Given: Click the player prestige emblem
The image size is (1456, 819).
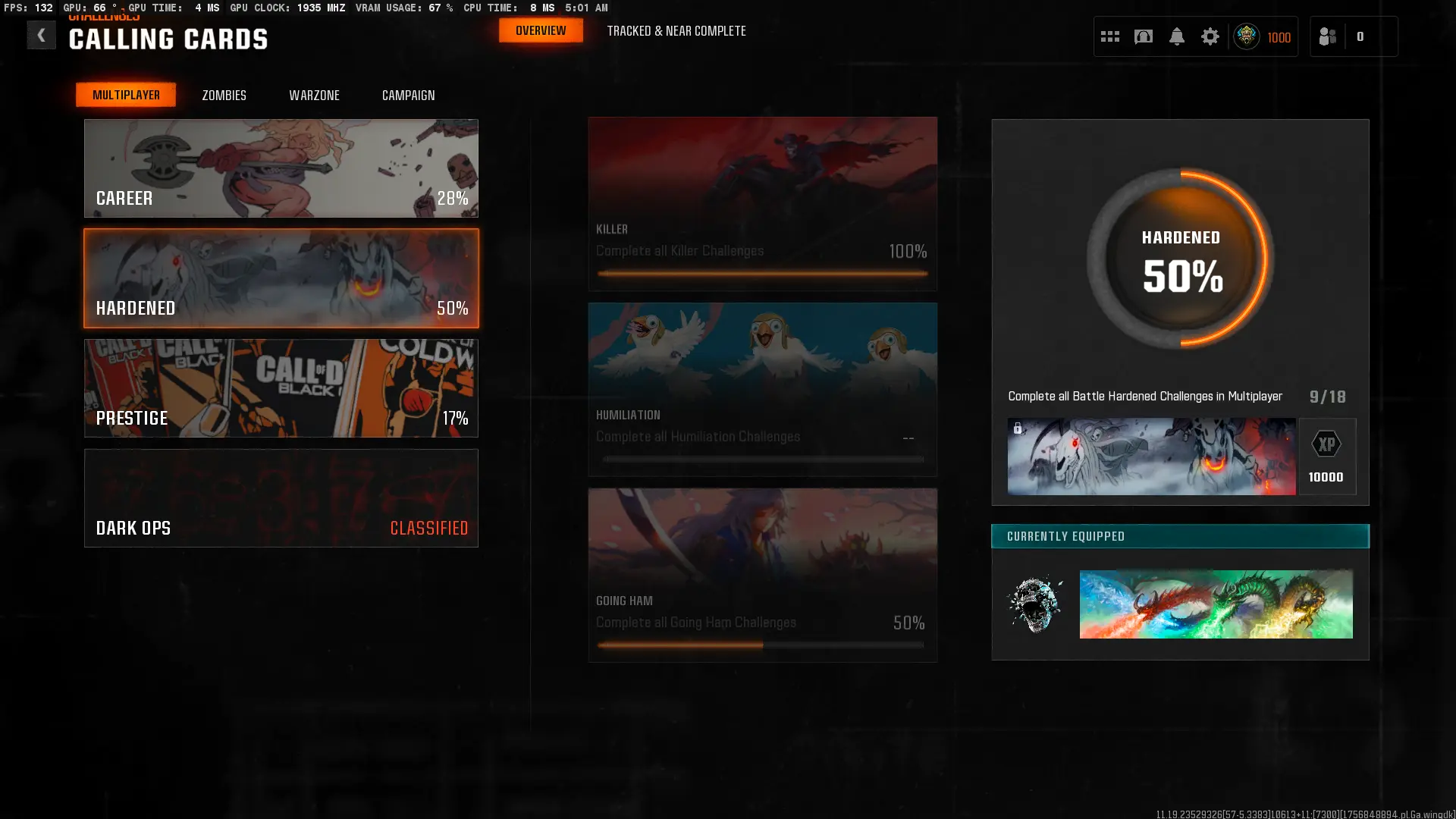Looking at the screenshot, I should (1246, 36).
